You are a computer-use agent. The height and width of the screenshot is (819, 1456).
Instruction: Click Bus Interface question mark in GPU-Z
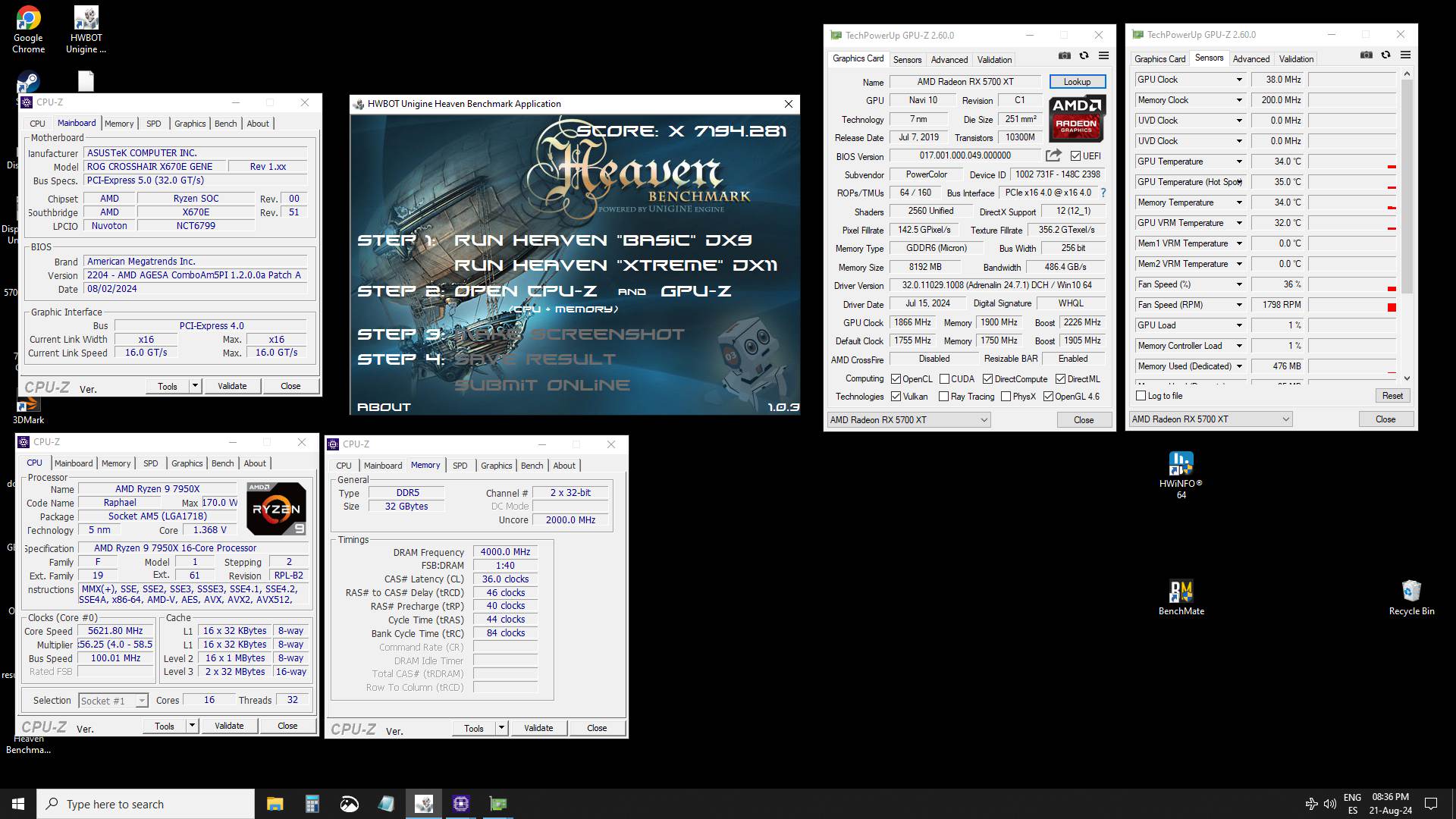1103,193
